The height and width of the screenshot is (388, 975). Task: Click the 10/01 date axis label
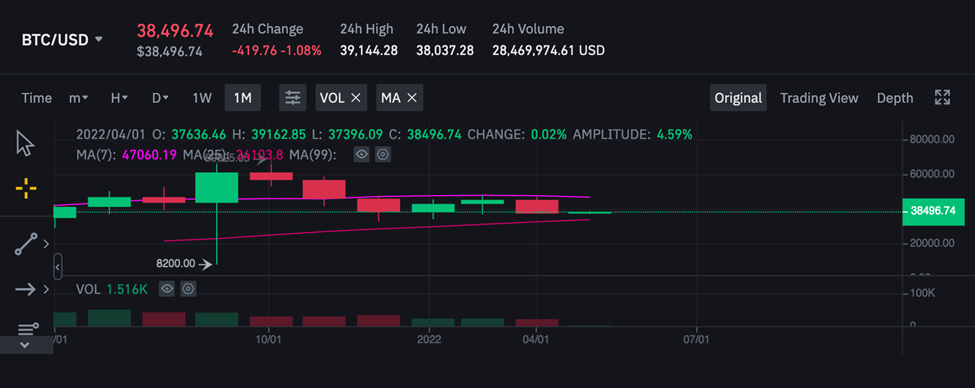click(269, 340)
